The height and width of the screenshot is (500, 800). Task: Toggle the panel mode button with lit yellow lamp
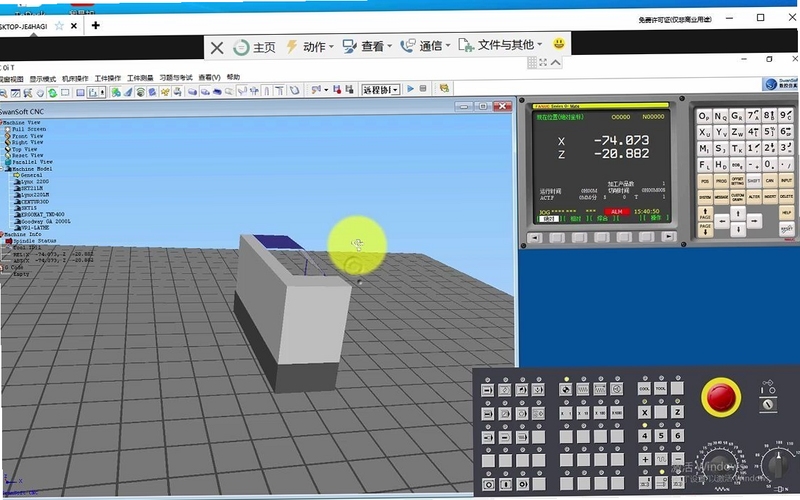click(566, 390)
